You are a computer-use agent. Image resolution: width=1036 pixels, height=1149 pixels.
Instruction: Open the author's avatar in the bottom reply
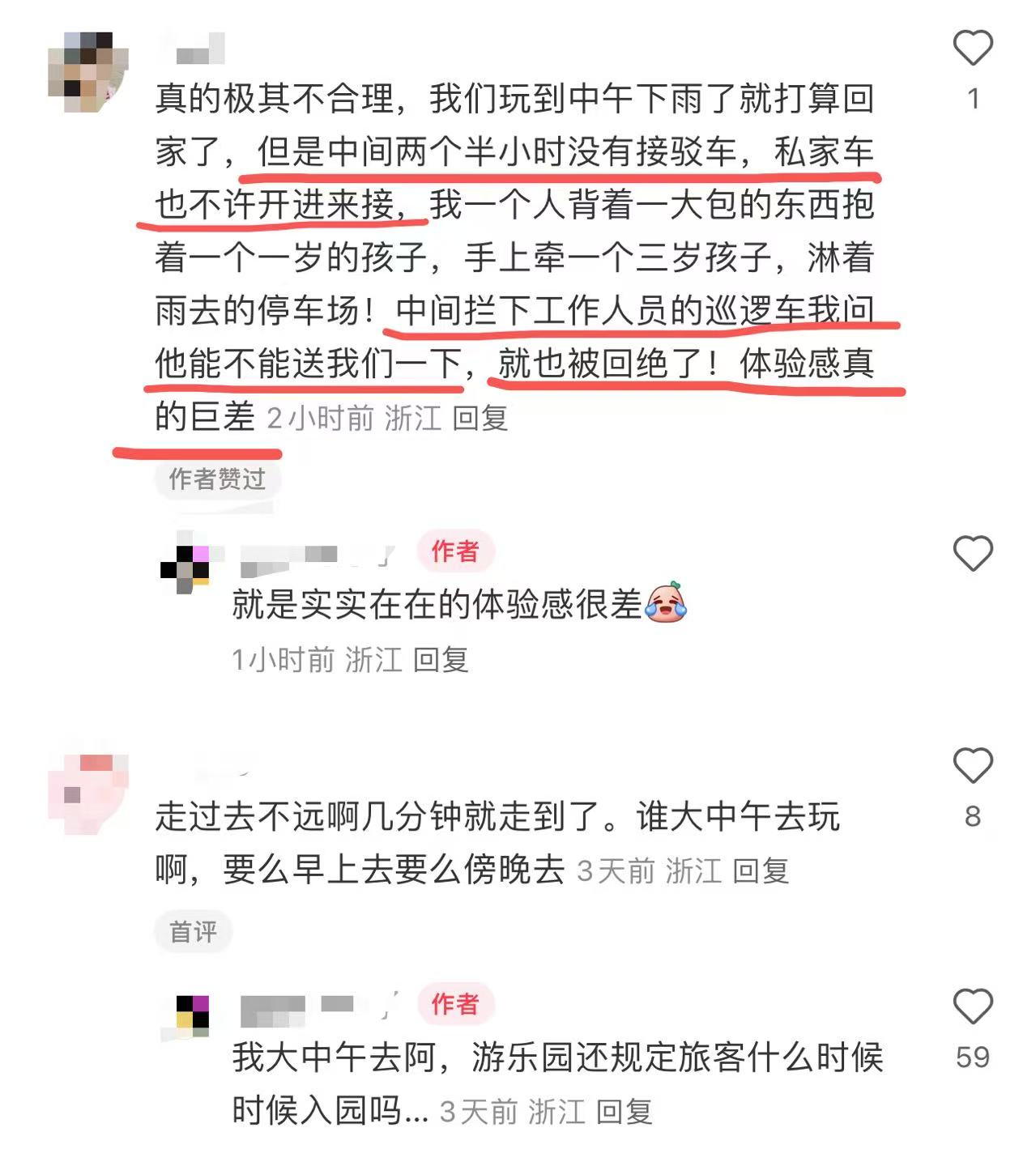[x=185, y=1015]
